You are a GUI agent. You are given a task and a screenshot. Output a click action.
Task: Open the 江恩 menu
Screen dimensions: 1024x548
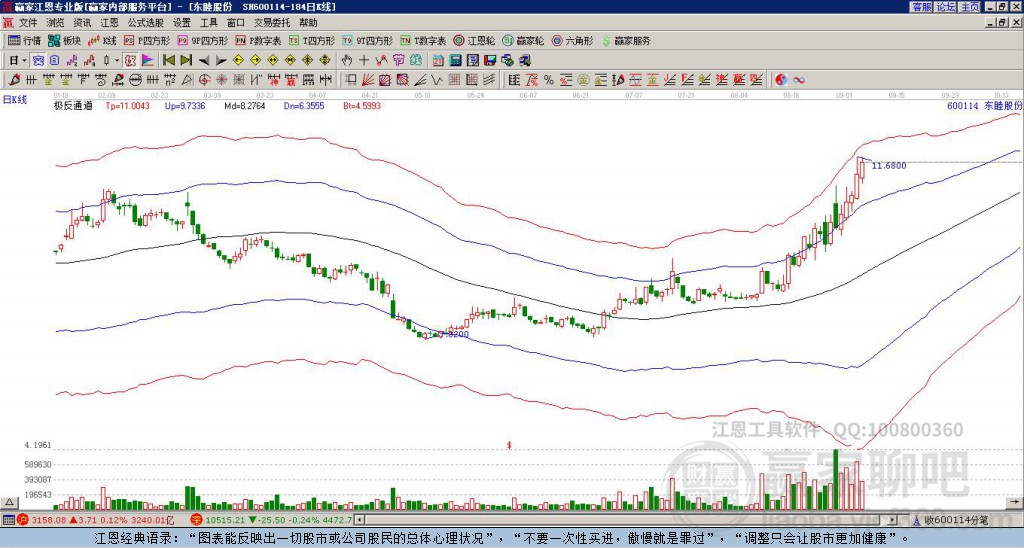(x=110, y=23)
